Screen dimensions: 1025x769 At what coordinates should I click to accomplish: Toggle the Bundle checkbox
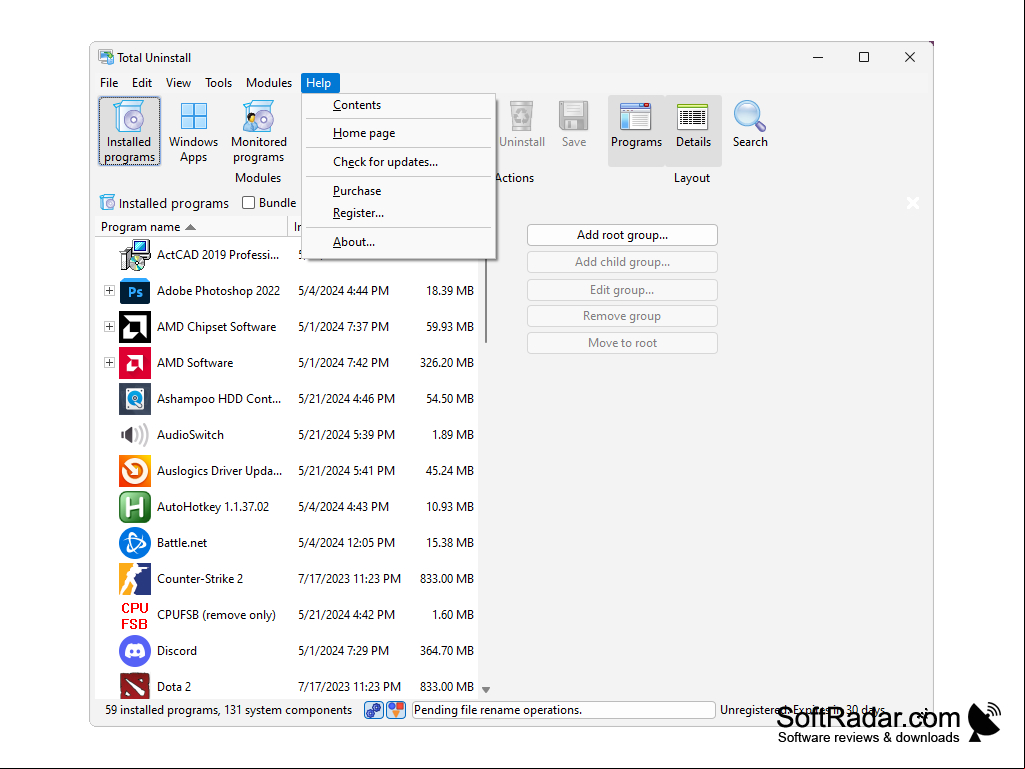(x=248, y=203)
